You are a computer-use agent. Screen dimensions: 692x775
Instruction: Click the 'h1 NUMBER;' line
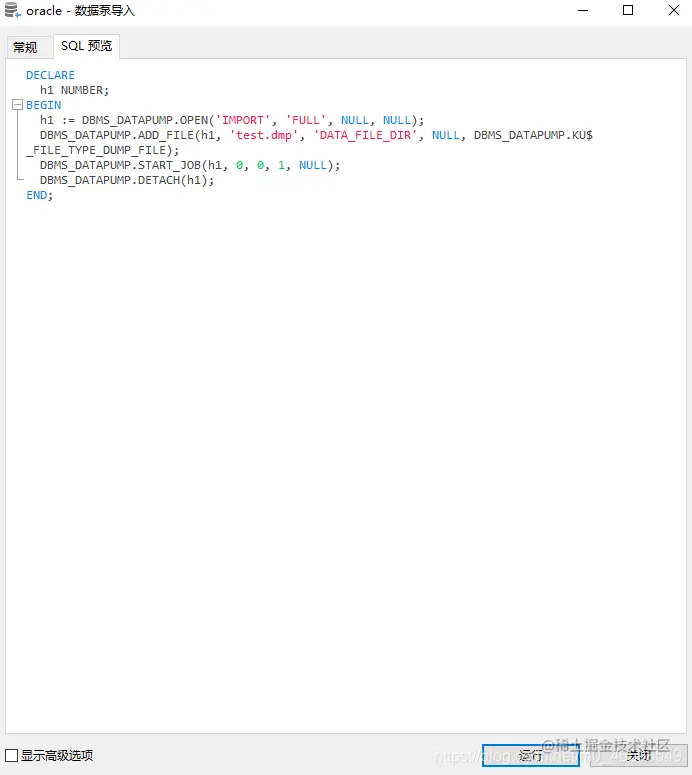(x=74, y=90)
